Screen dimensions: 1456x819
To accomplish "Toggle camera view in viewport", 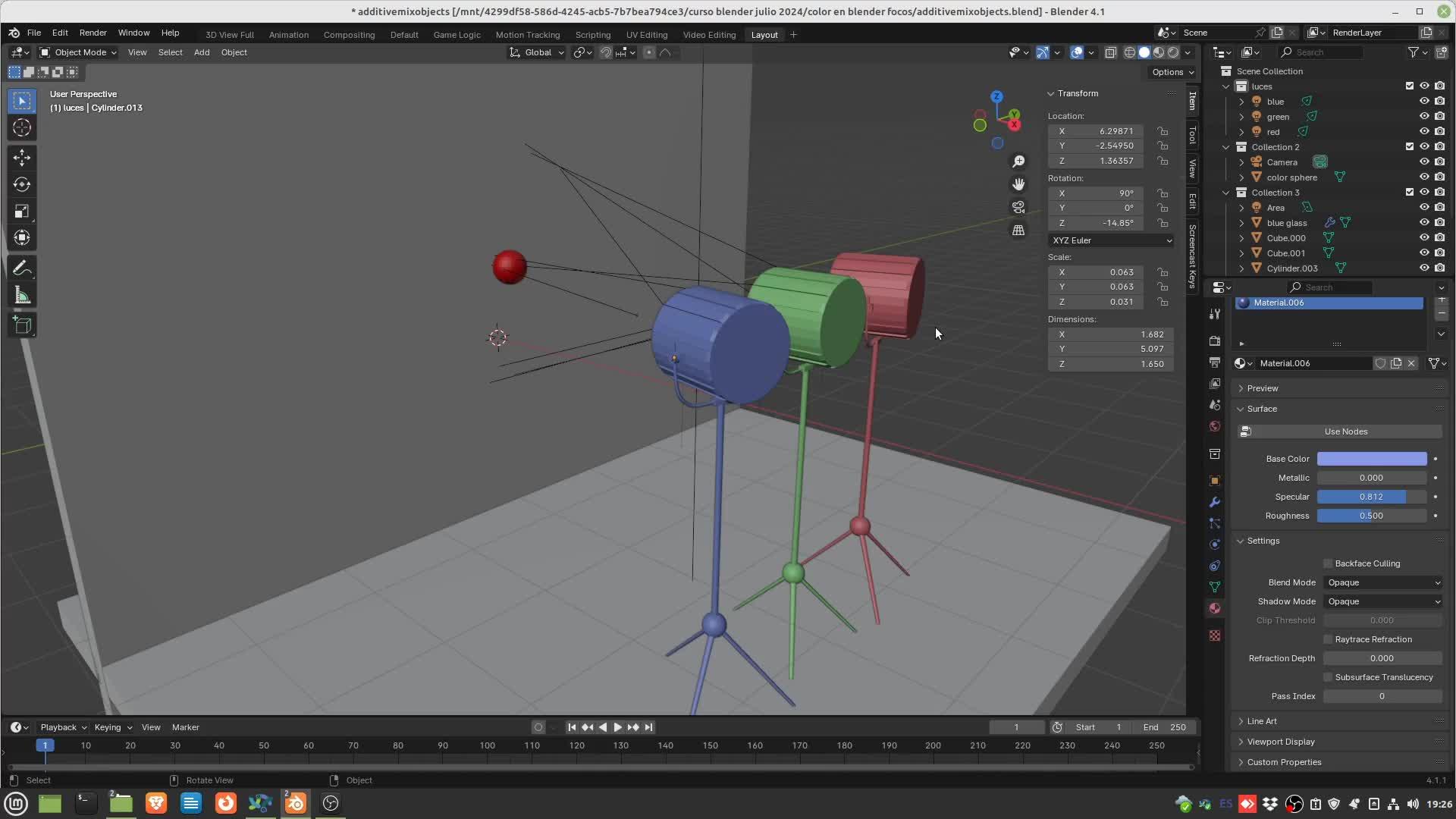I will coord(1018,207).
